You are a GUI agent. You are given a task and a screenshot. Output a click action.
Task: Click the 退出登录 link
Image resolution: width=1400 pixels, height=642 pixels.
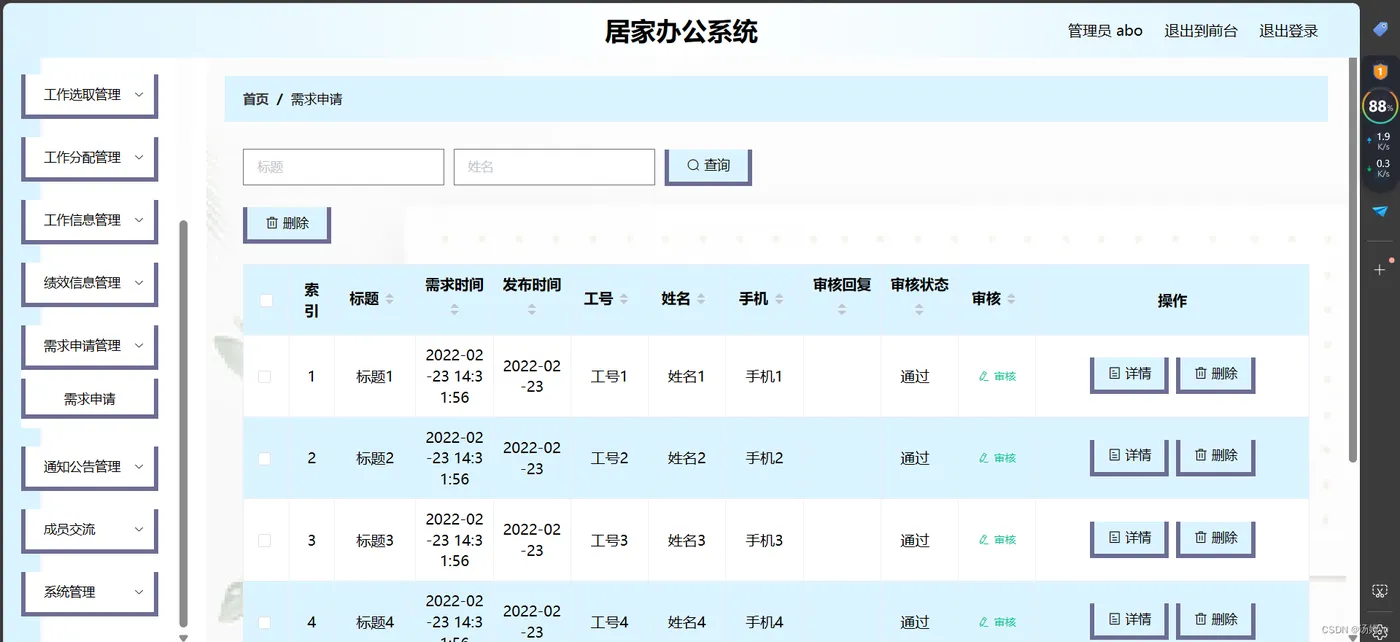1288,31
